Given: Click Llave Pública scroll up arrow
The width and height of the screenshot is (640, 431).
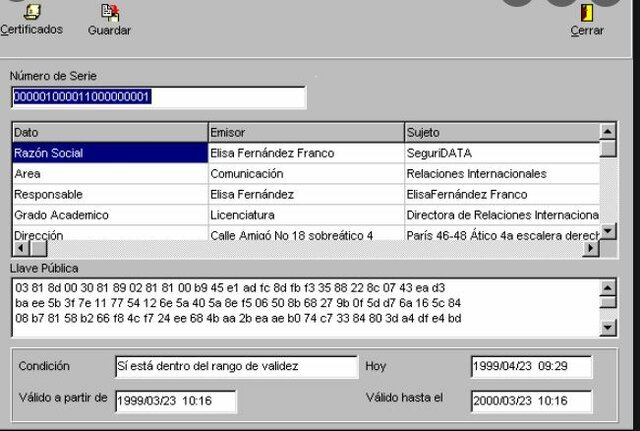Looking at the screenshot, I should point(608,288).
